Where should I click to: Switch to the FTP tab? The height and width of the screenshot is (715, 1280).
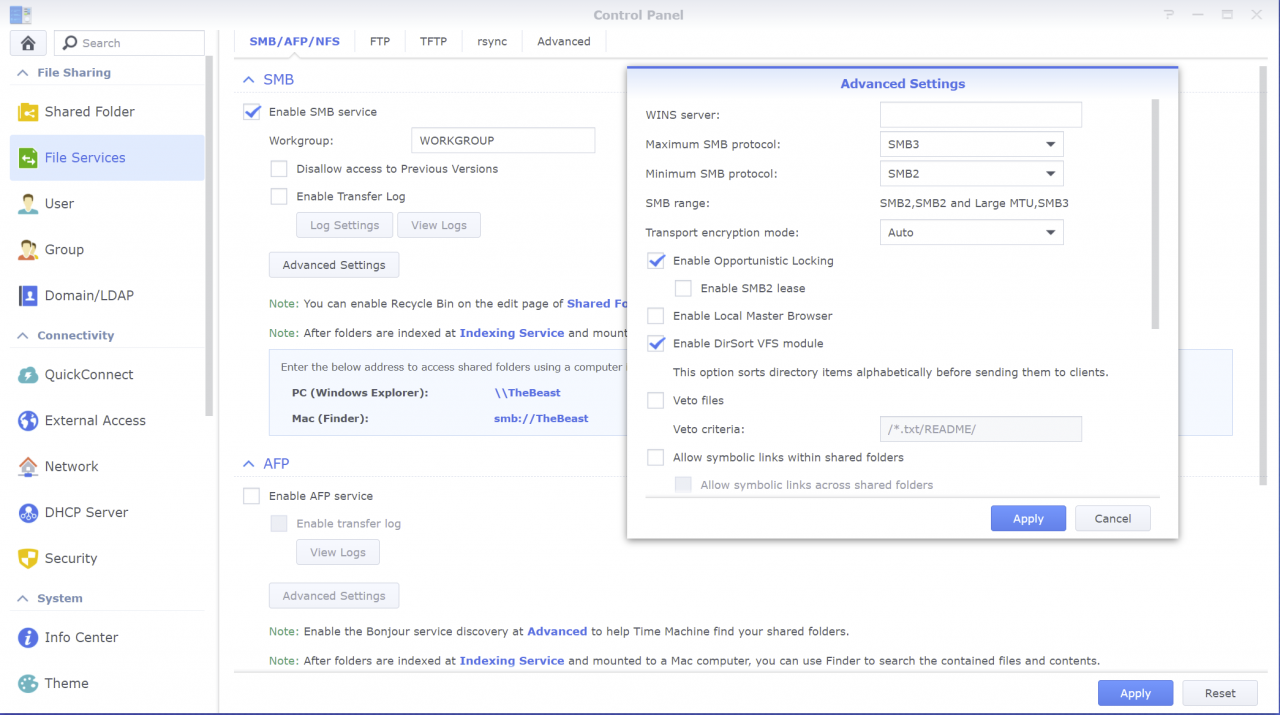[x=380, y=41]
